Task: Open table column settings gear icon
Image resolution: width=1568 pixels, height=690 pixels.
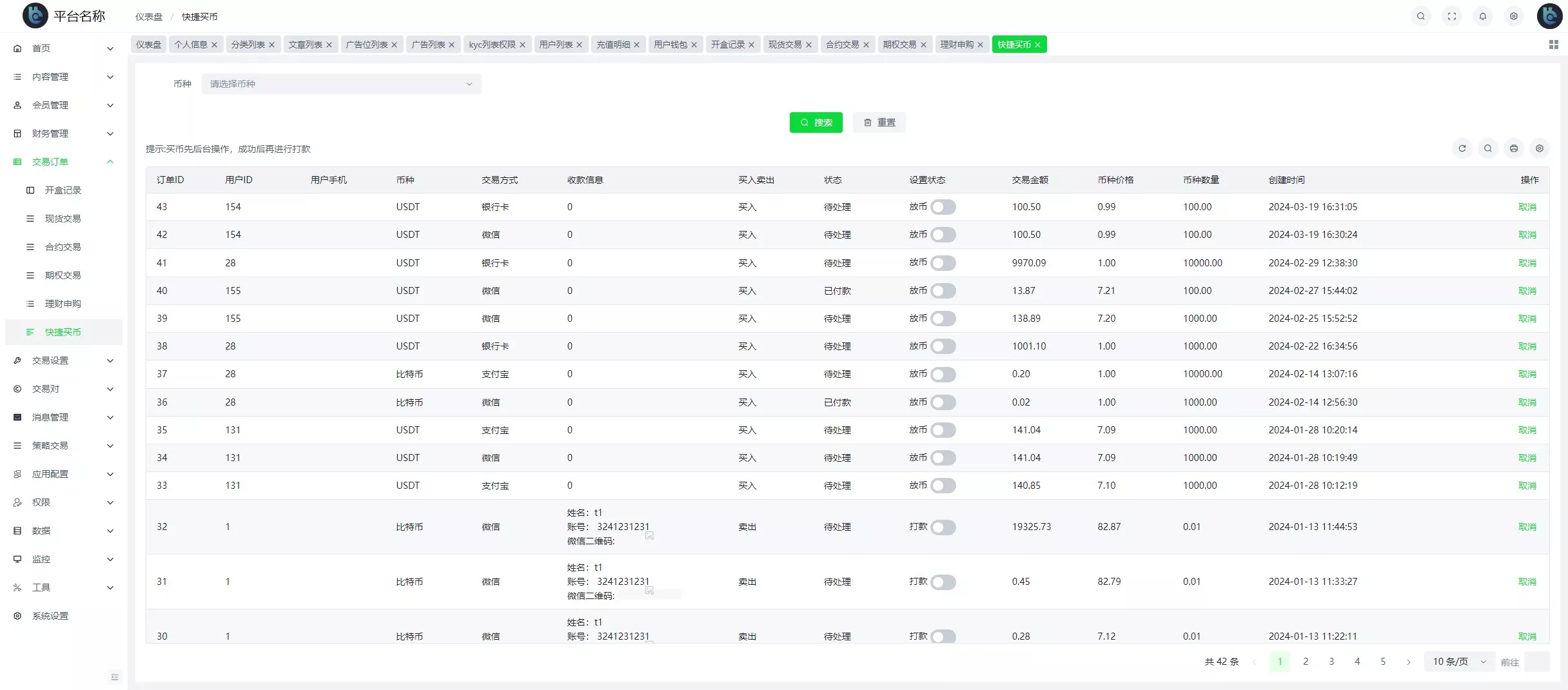Action: point(1539,148)
